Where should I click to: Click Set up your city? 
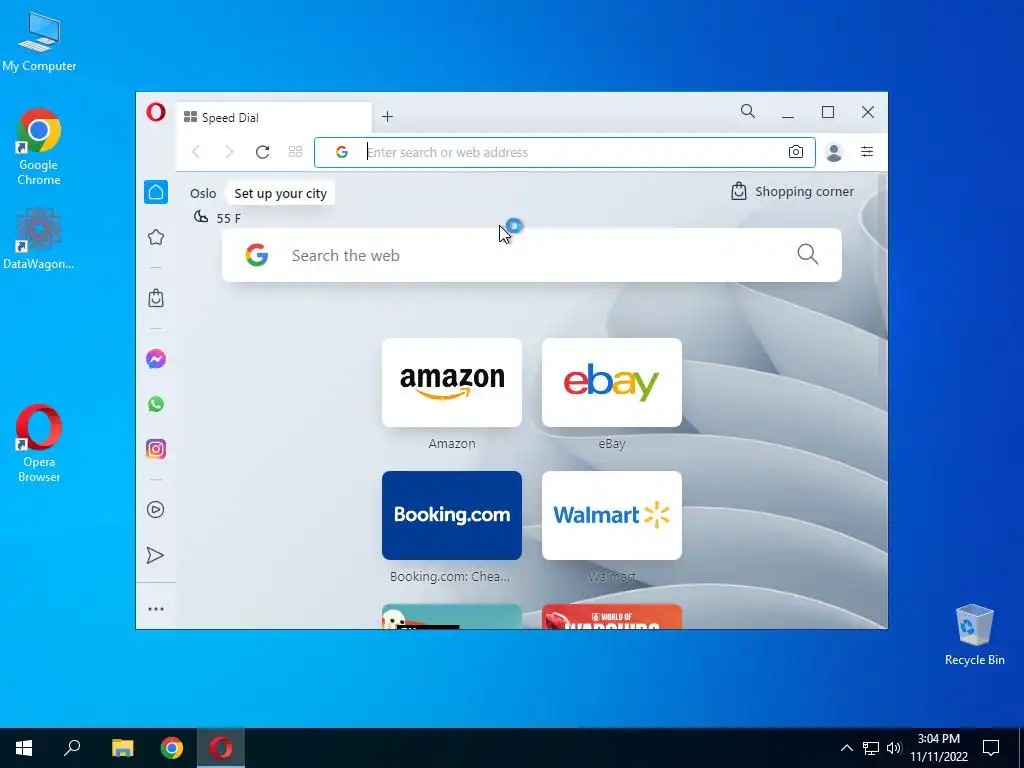280,193
